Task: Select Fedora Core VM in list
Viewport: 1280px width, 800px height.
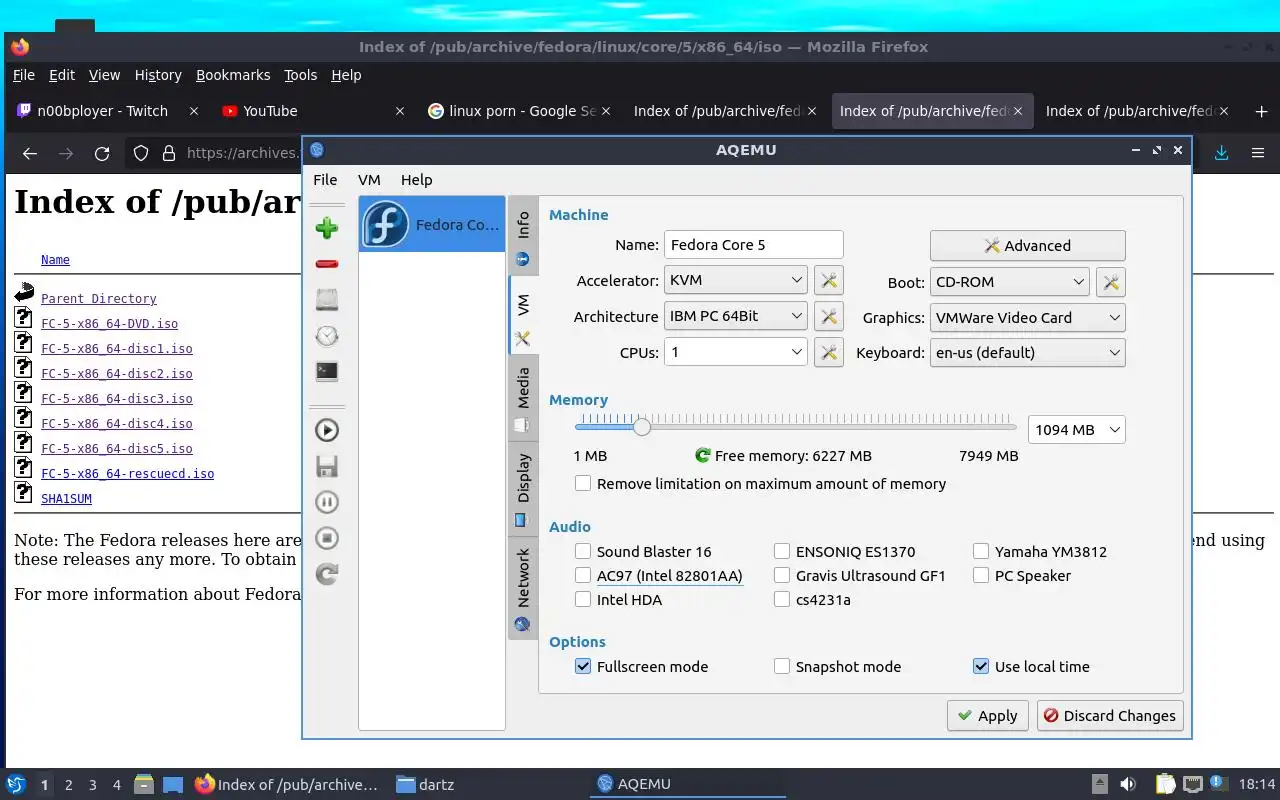Action: 432,224
